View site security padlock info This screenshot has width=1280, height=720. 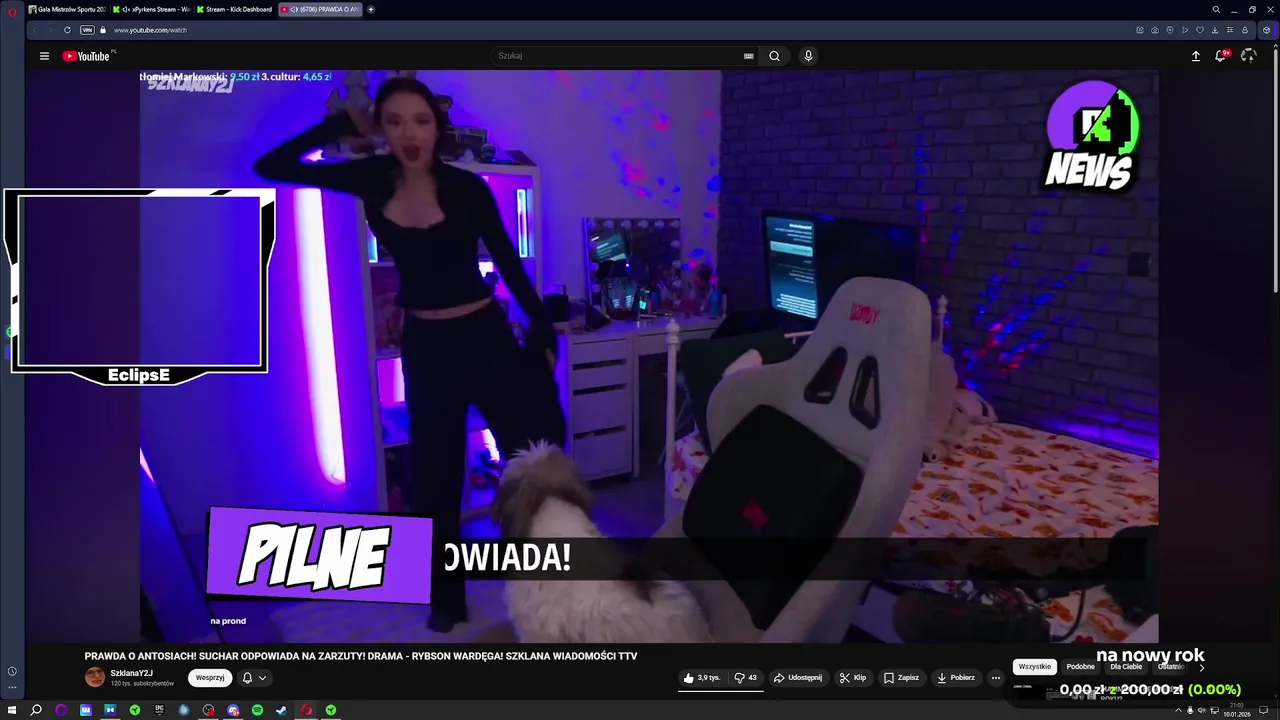click(102, 30)
